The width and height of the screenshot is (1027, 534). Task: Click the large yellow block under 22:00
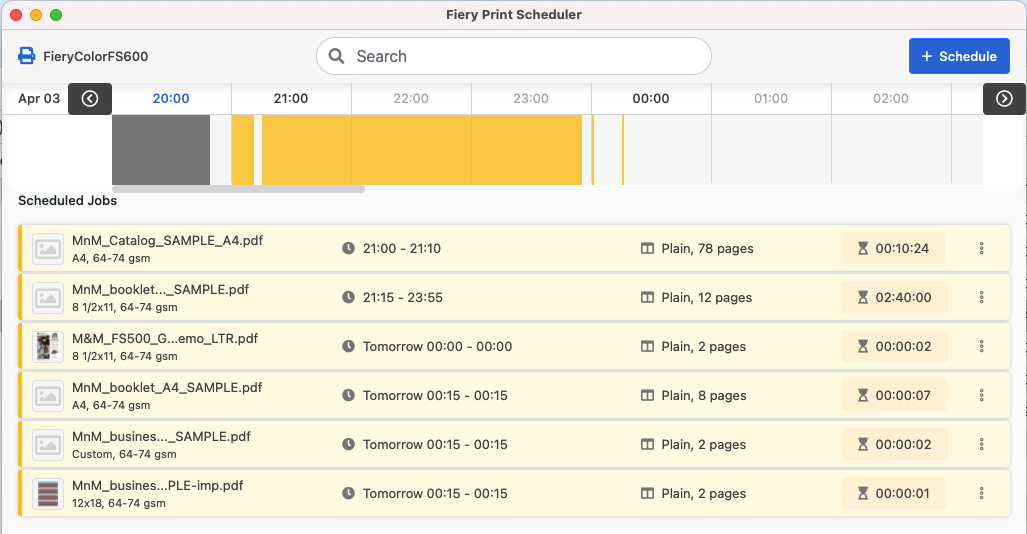pyautogui.click(x=422, y=149)
